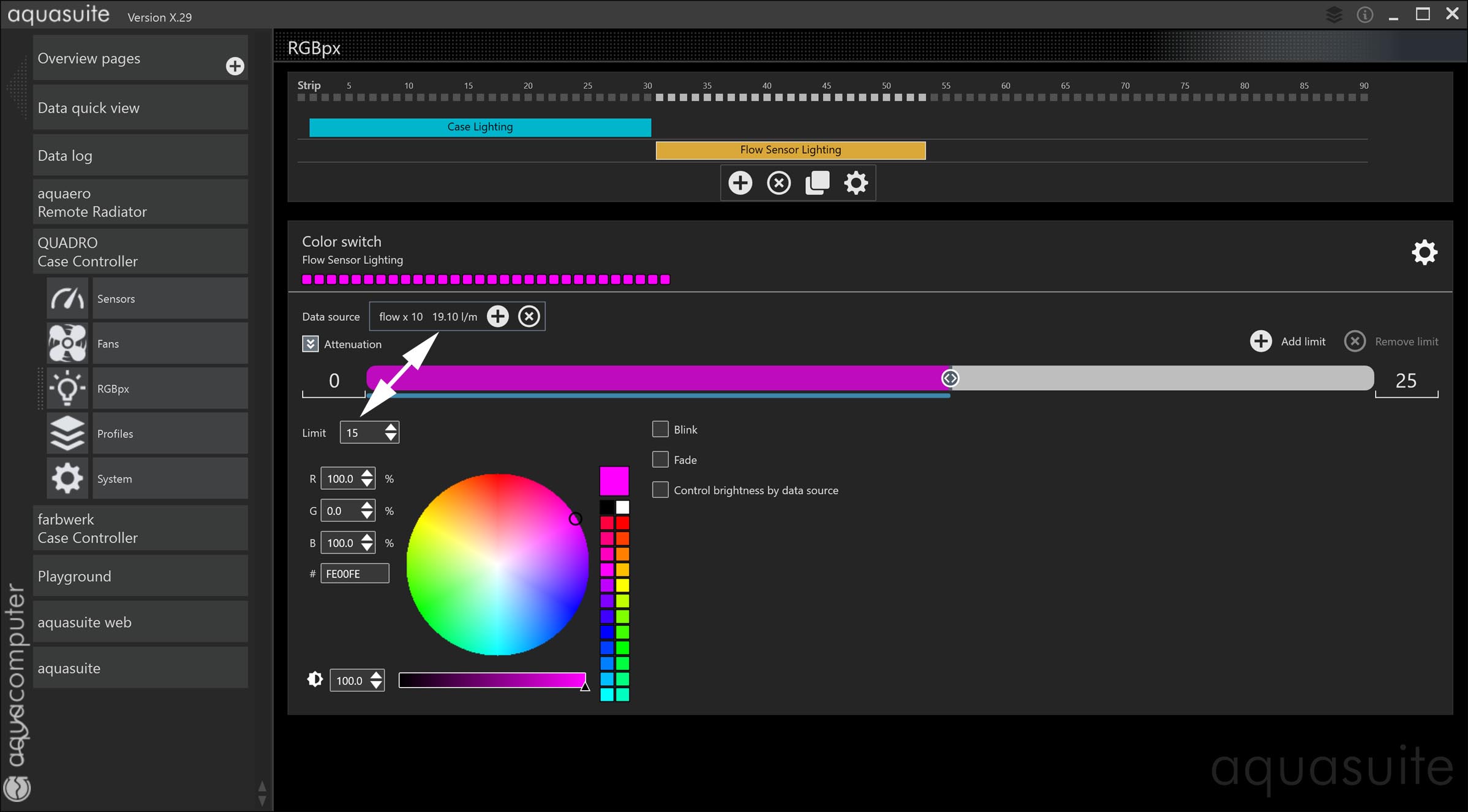Image resolution: width=1468 pixels, height=812 pixels.
Task: Open the Data log page
Action: 65,156
